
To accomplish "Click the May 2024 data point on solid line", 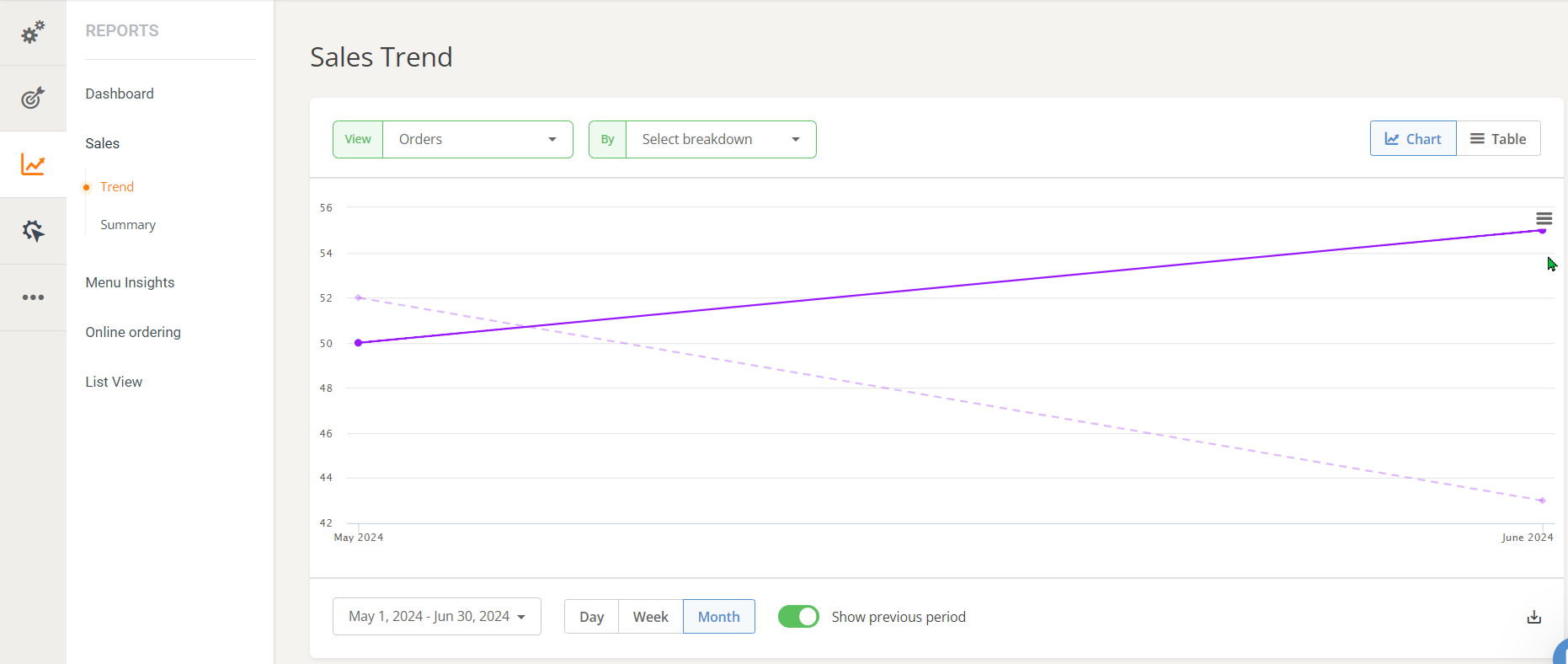I will pos(359,343).
